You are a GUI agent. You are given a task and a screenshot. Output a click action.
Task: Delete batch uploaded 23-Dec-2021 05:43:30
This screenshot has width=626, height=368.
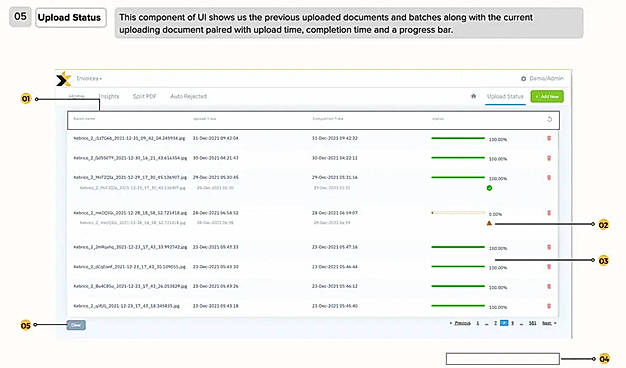tap(549, 267)
